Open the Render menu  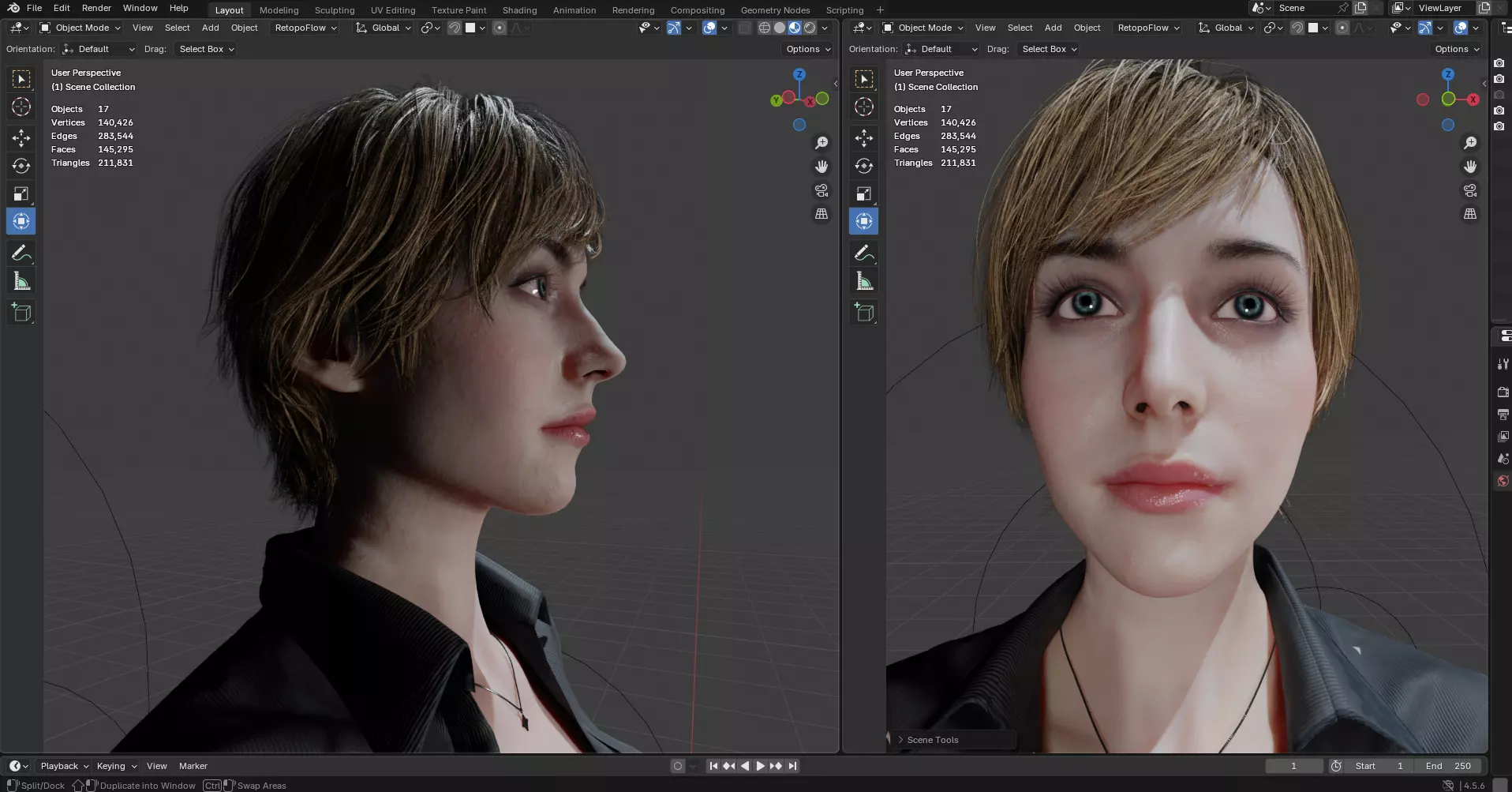[x=96, y=8]
